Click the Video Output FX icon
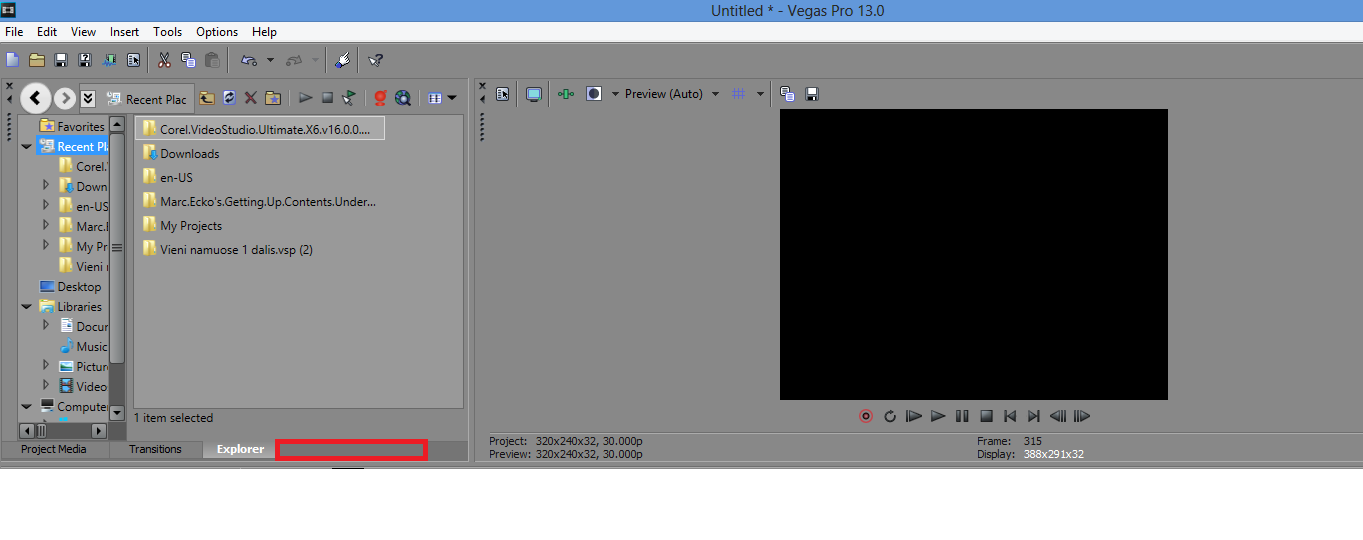This screenshot has height=540, width=1363. click(x=567, y=94)
